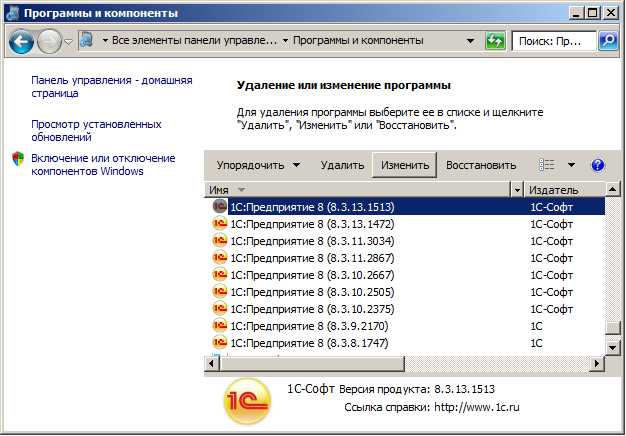Click window icon in the title bar

point(13,13)
